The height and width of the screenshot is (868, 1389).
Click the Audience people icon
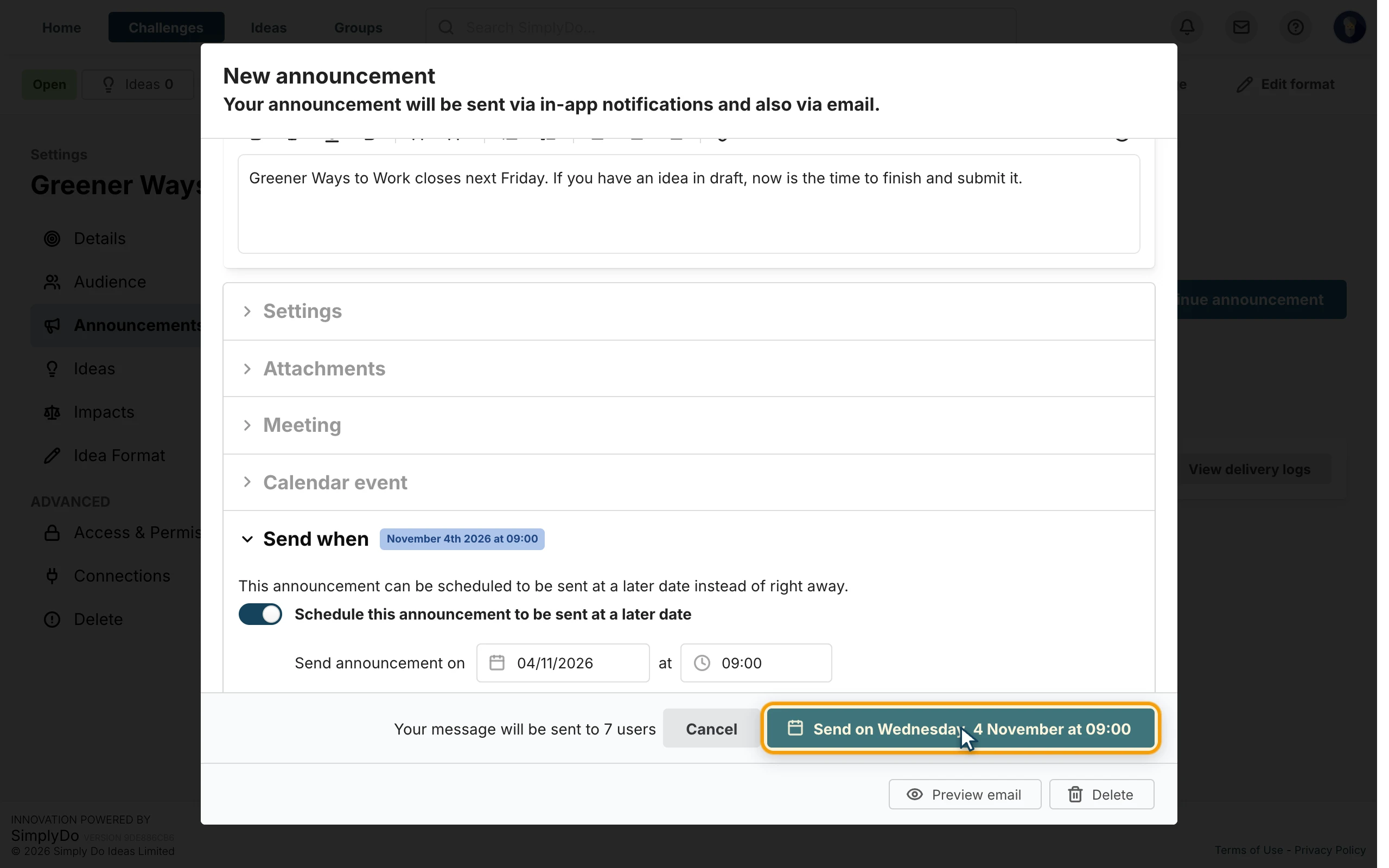point(52,282)
